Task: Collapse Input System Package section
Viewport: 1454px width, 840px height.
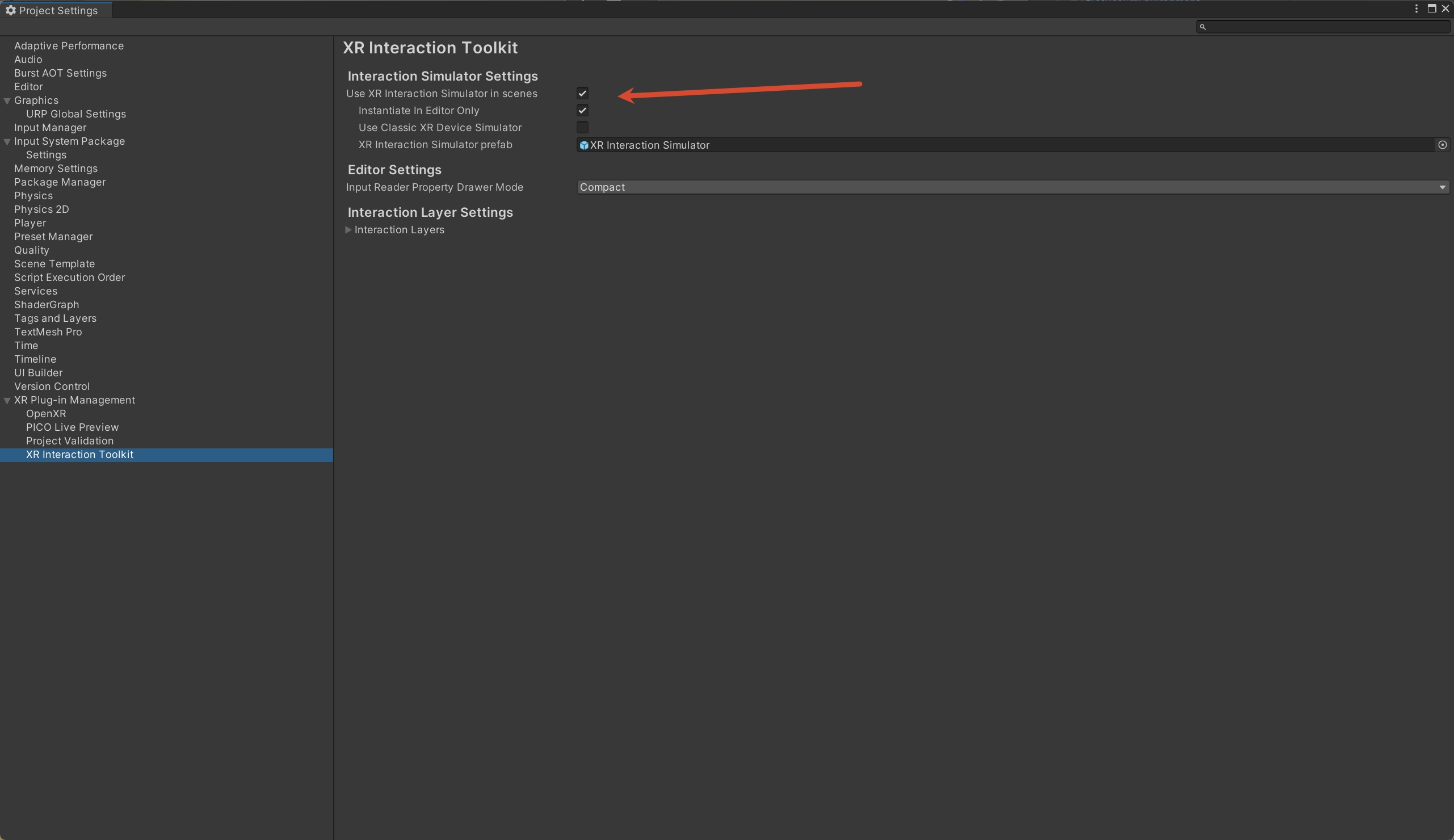Action: pos(7,141)
